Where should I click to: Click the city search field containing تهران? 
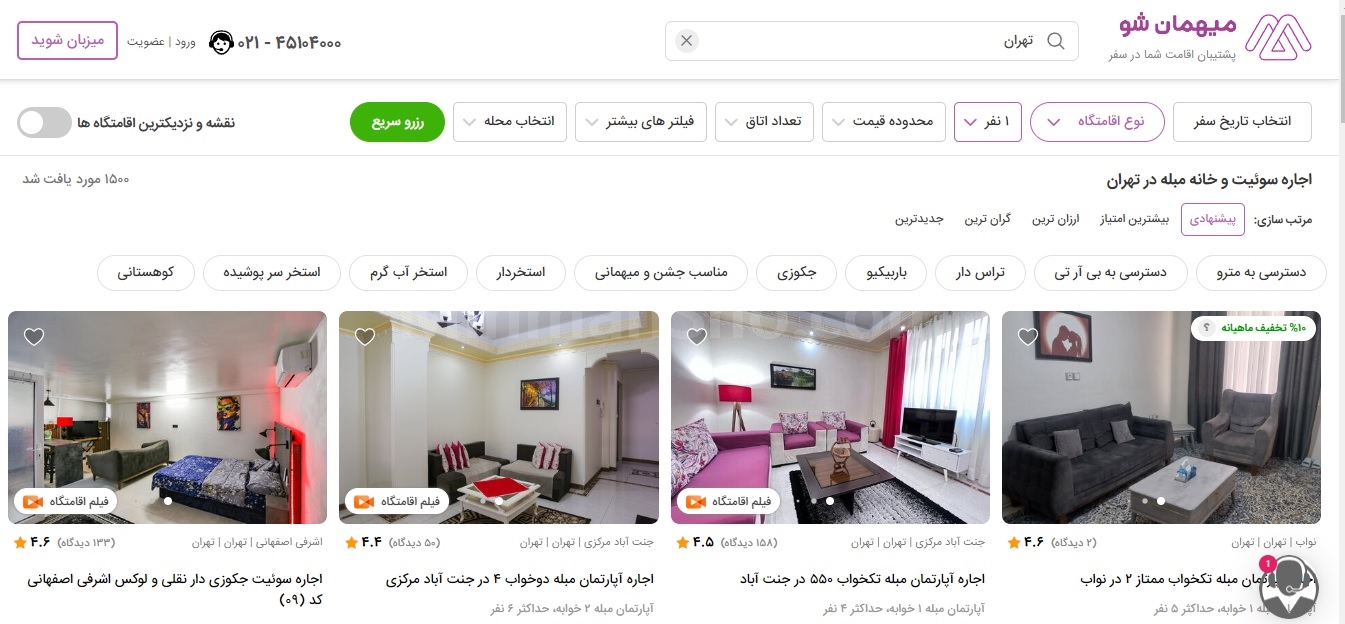(x=872, y=41)
